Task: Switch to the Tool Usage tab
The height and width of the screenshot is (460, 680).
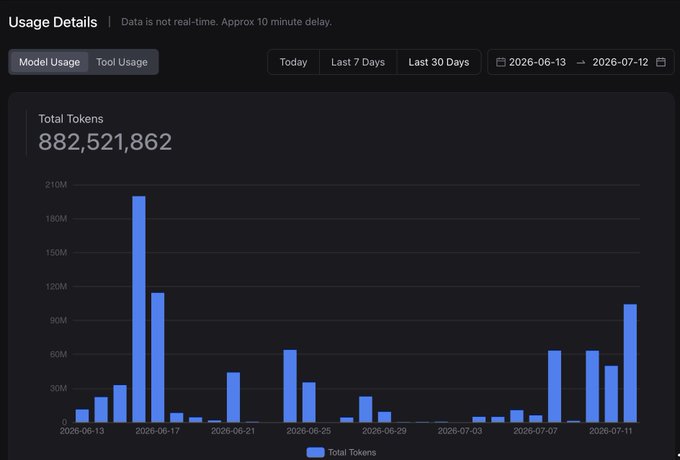Action: [x=122, y=62]
